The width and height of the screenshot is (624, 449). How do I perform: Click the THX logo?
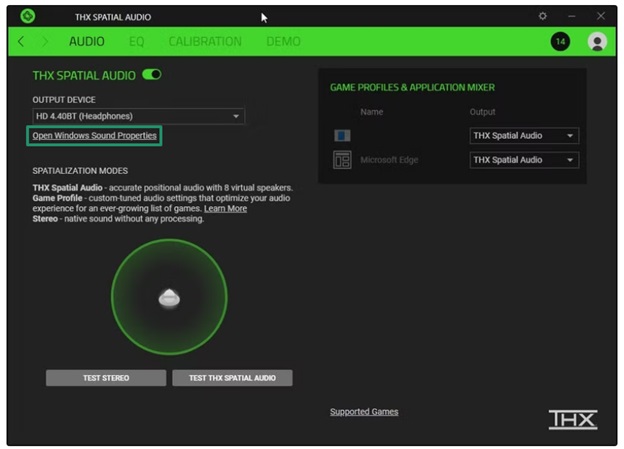coord(573,420)
